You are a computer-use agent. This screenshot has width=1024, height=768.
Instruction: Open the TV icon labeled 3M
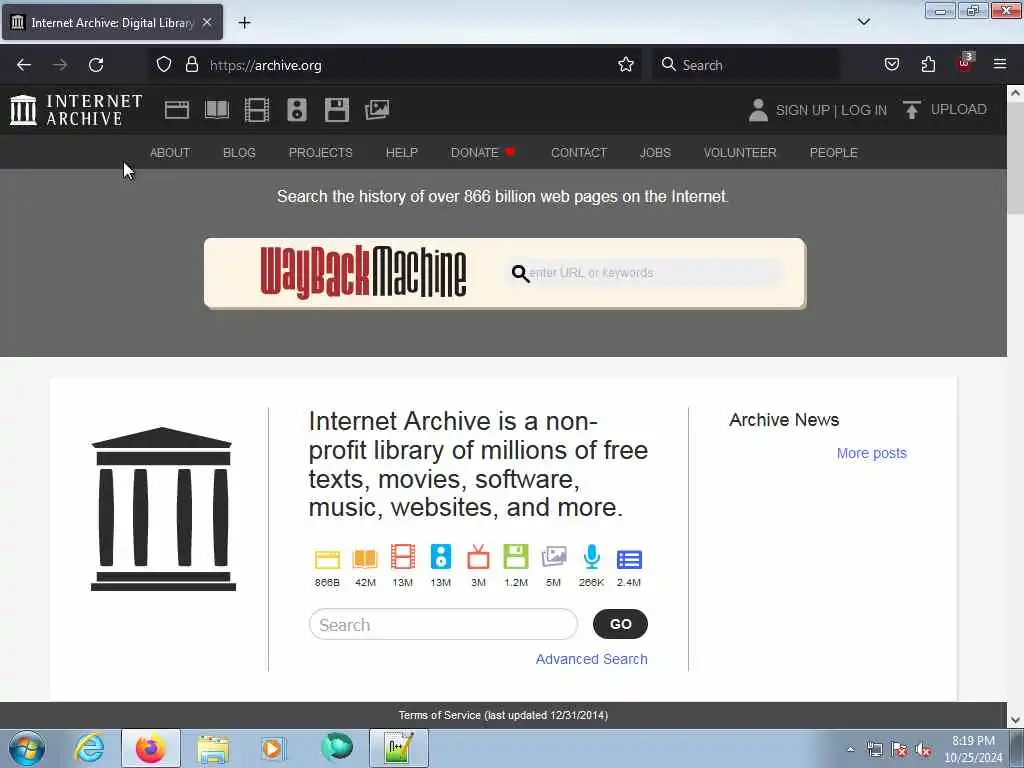tap(479, 557)
